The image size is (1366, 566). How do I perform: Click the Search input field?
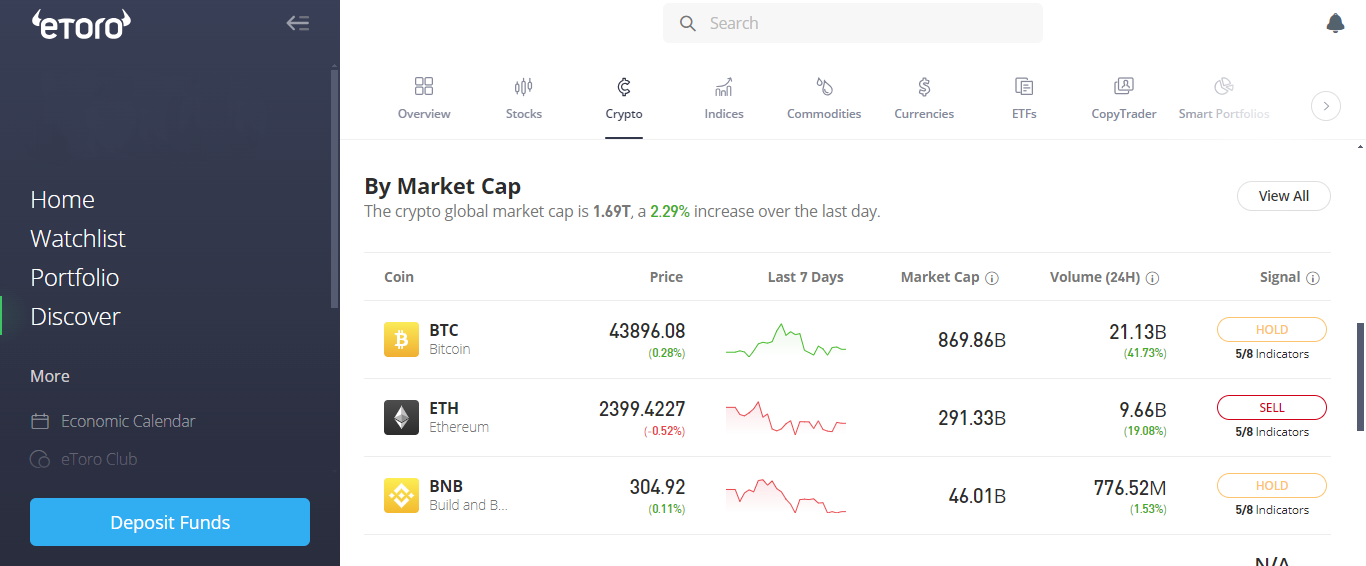coord(852,23)
